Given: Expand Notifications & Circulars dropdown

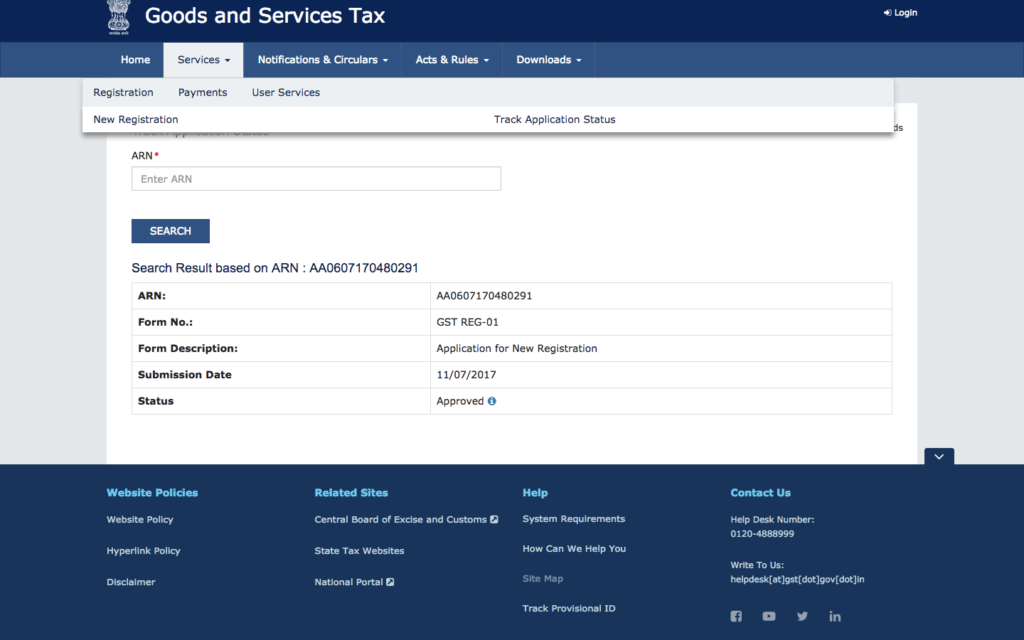Looking at the screenshot, I should 322,60.
